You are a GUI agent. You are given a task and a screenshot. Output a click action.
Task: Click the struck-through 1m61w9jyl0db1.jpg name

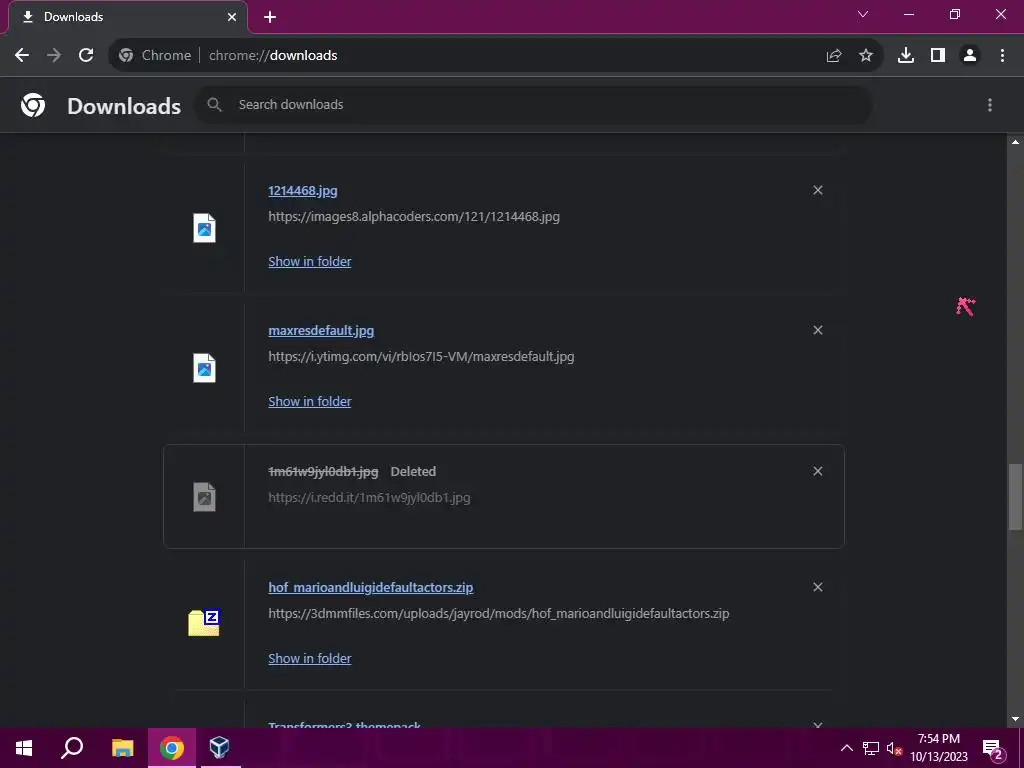323,472
